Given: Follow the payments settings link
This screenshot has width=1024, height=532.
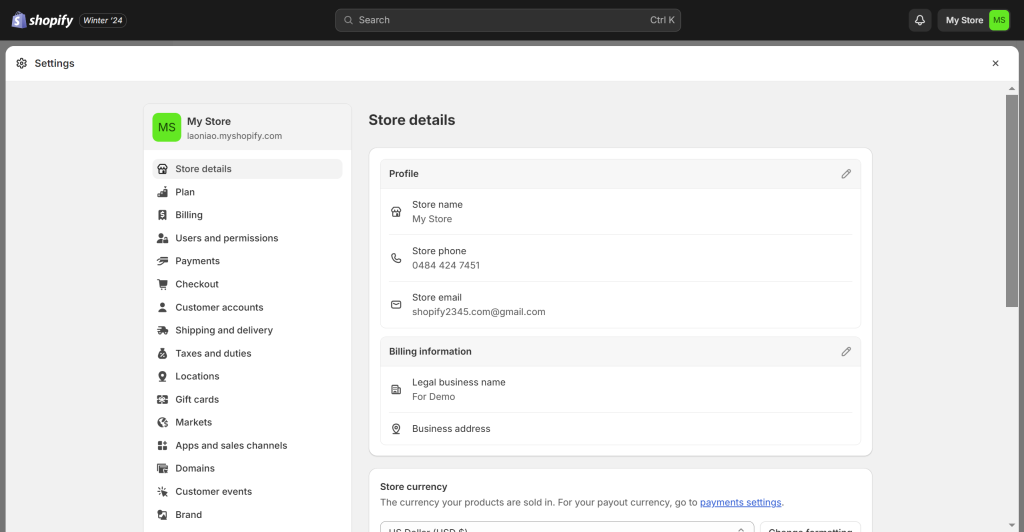Looking at the screenshot, I should [x=740, y=503].
